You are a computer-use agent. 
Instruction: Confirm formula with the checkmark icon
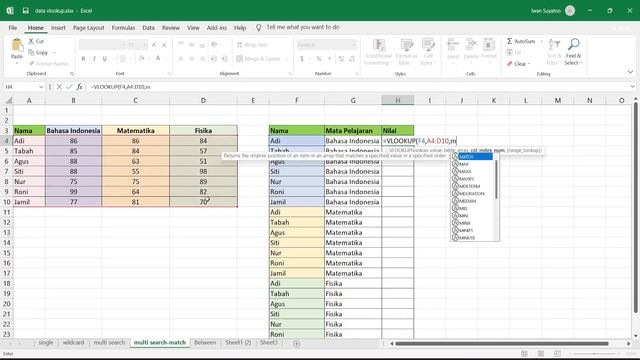(69, 87)
